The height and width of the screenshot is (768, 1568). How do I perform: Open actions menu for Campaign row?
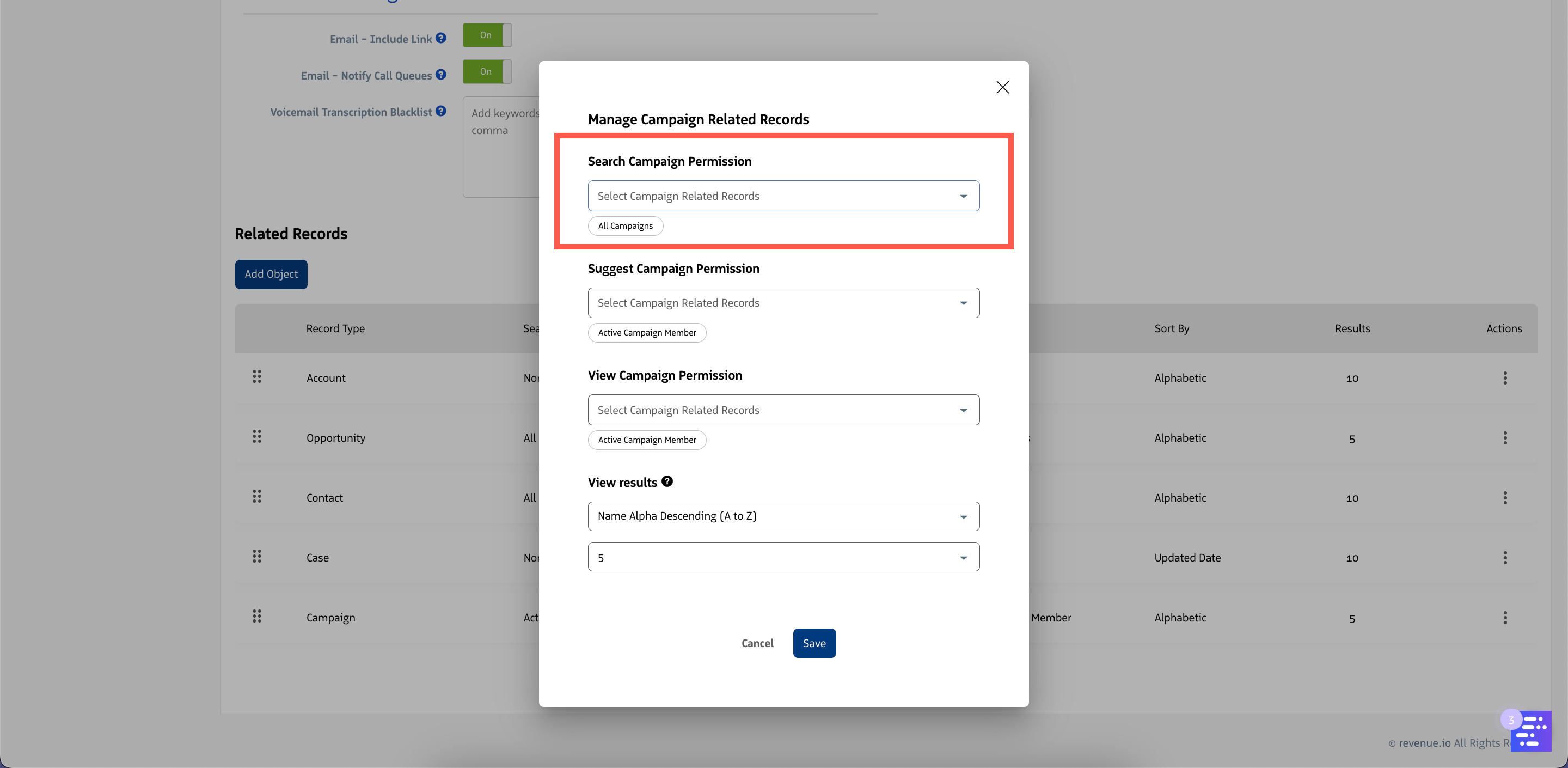1505,618
